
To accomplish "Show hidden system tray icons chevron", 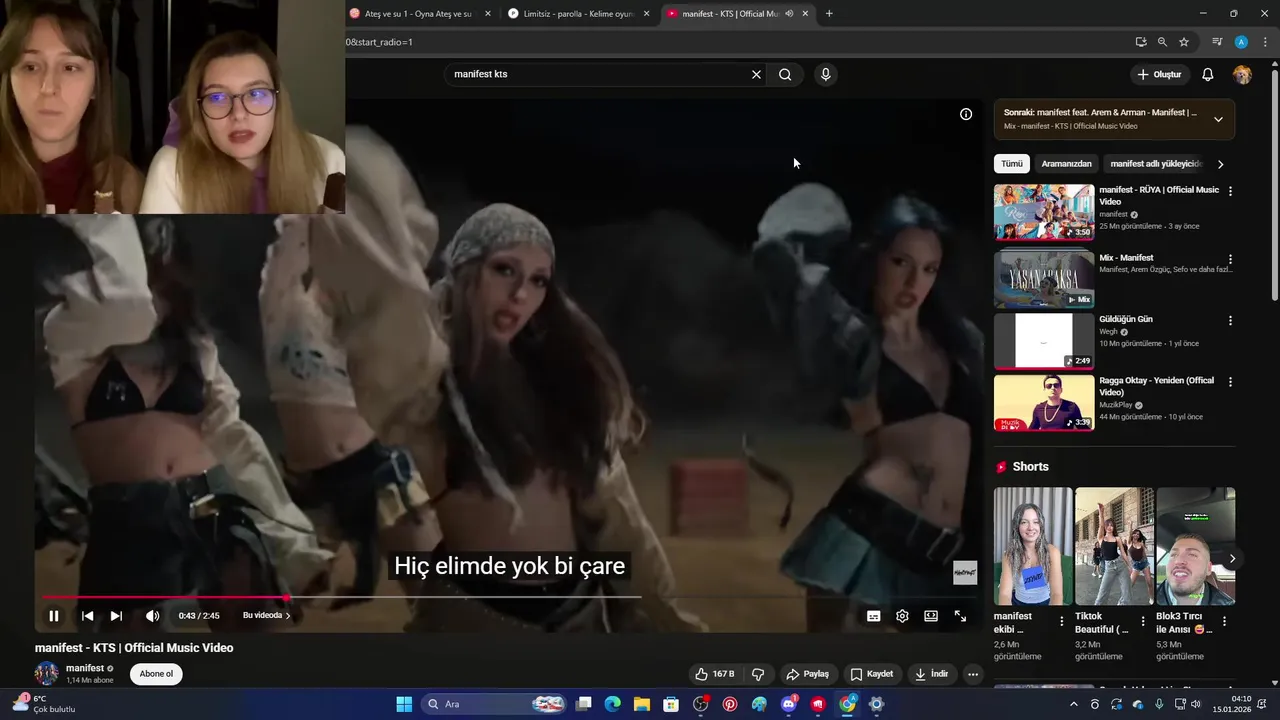I will tap(1074, 704).
